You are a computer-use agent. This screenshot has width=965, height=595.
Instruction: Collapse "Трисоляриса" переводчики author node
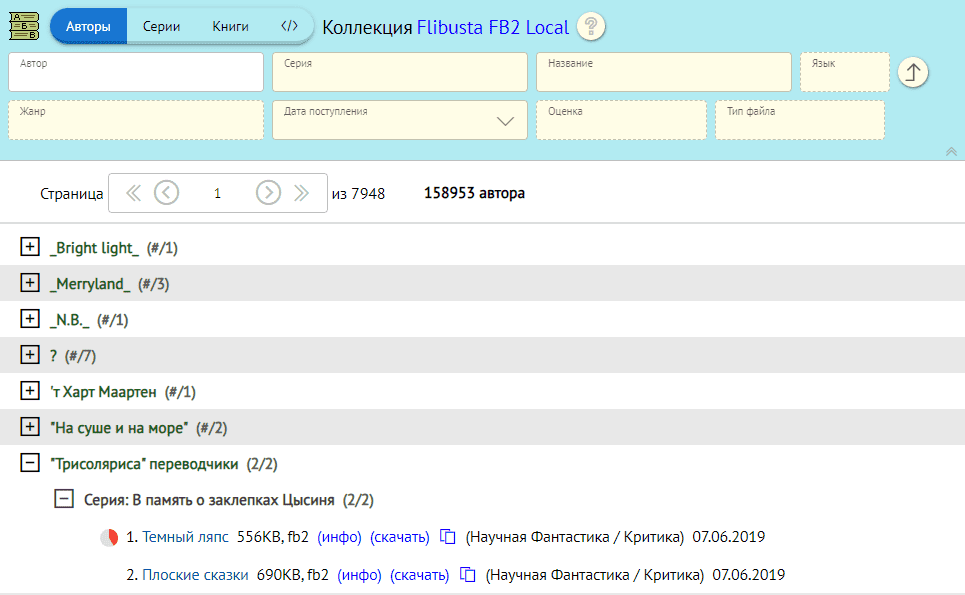coord(30,463)
